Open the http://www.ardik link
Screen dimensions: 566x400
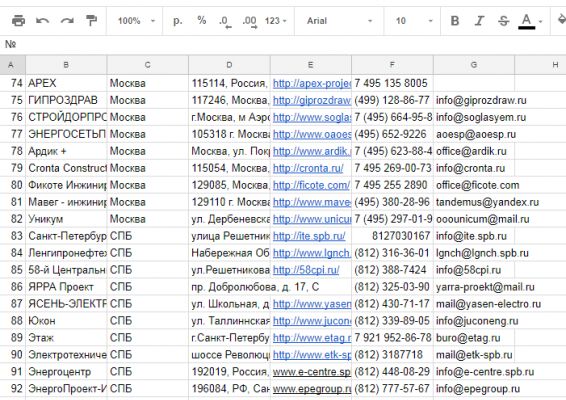312,151
